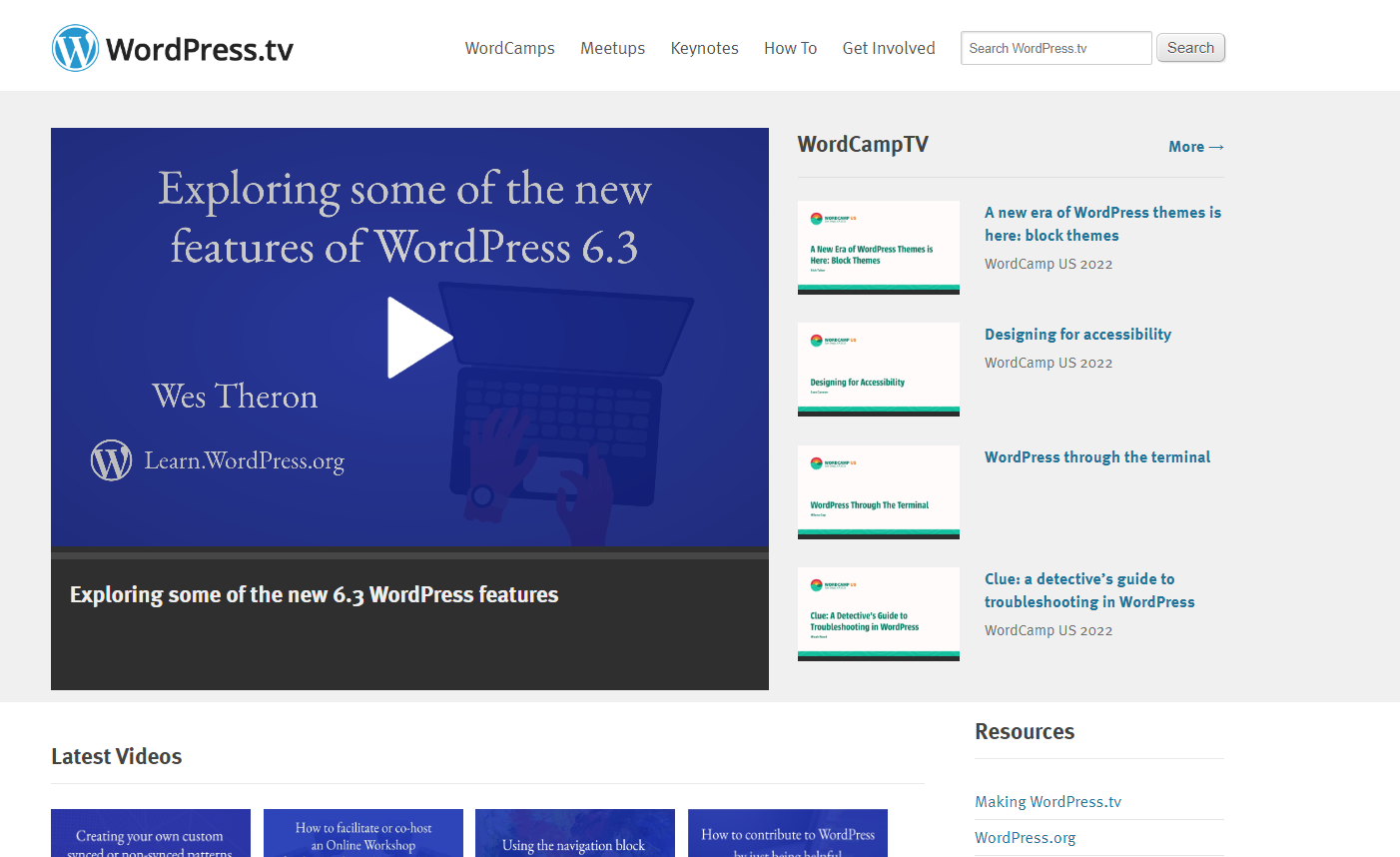Click WordCamp US 2022 under Designing for accessibility
The width and height of the screenshot is (1400, 857).
(x=1049, y=364)
